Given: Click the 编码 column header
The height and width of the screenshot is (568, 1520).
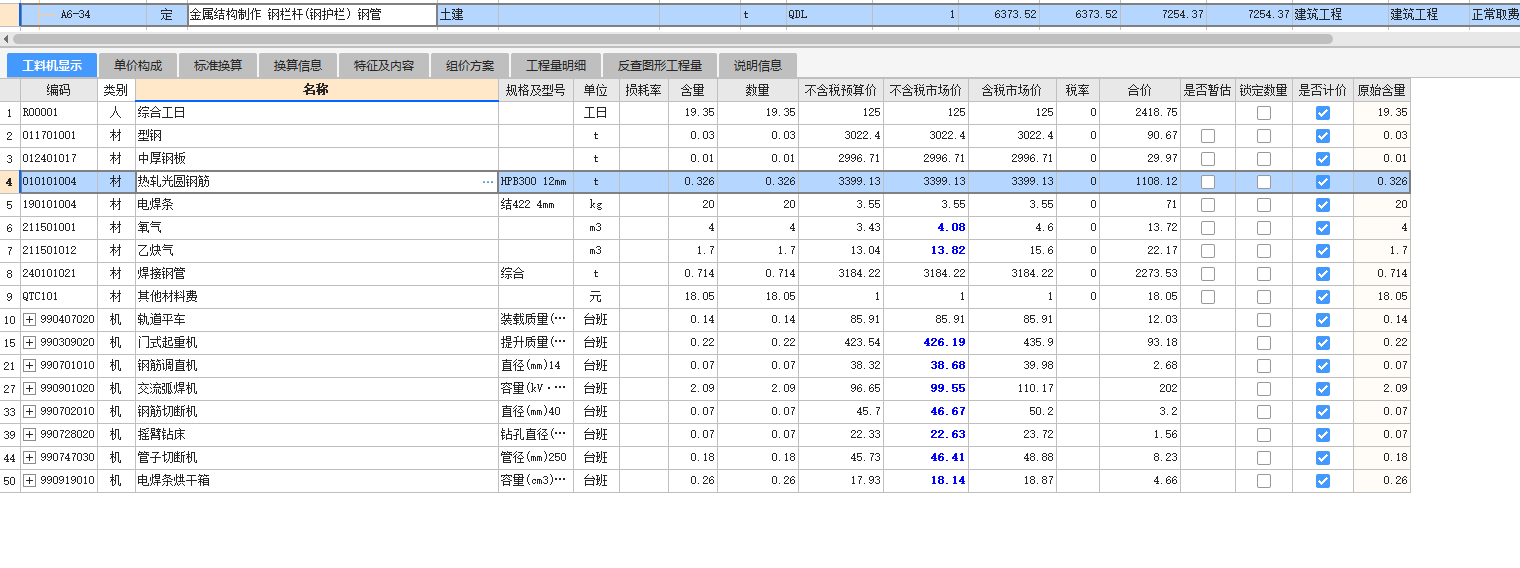Looking at the screenshot, I should click(59, 90).
